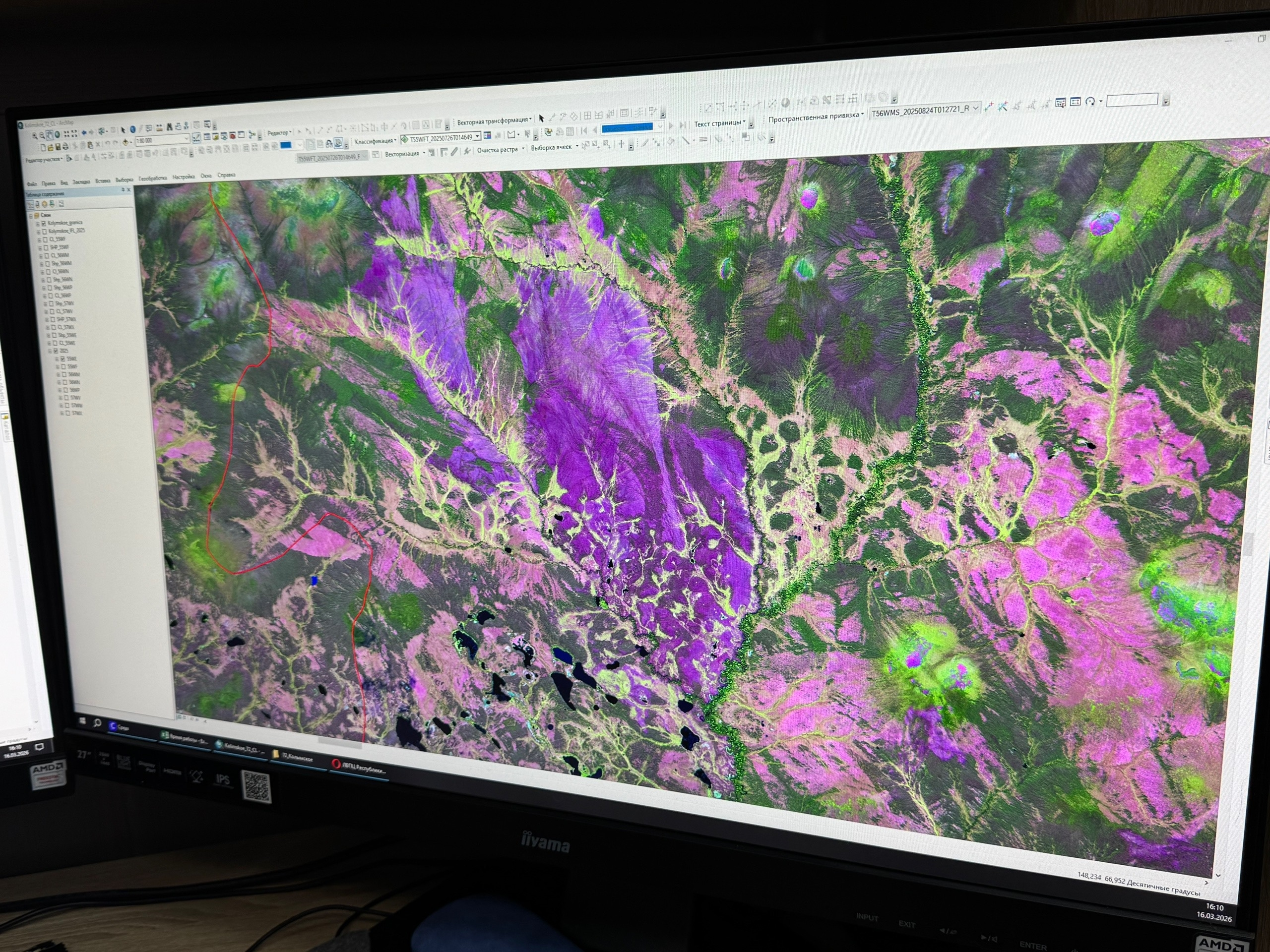Uncheck the Kolymskoe_granica layer
The height and width of the screenshot is (952, 1270).
tap(44, 224)
